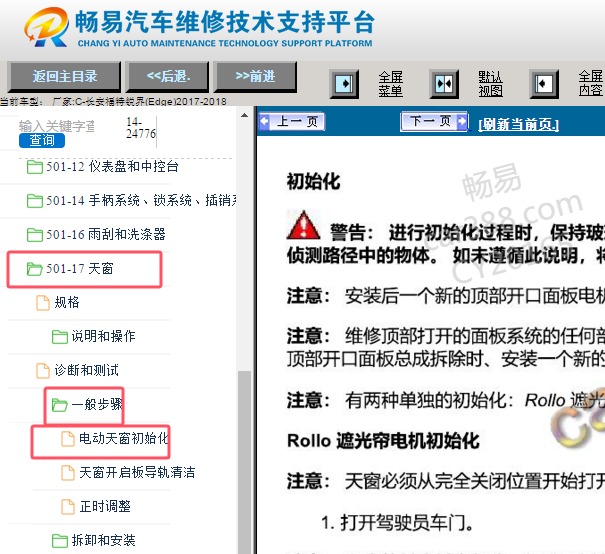Click the blue 查询 search button
Viewport: 605px width, 554px height.
tap(42, 140)
